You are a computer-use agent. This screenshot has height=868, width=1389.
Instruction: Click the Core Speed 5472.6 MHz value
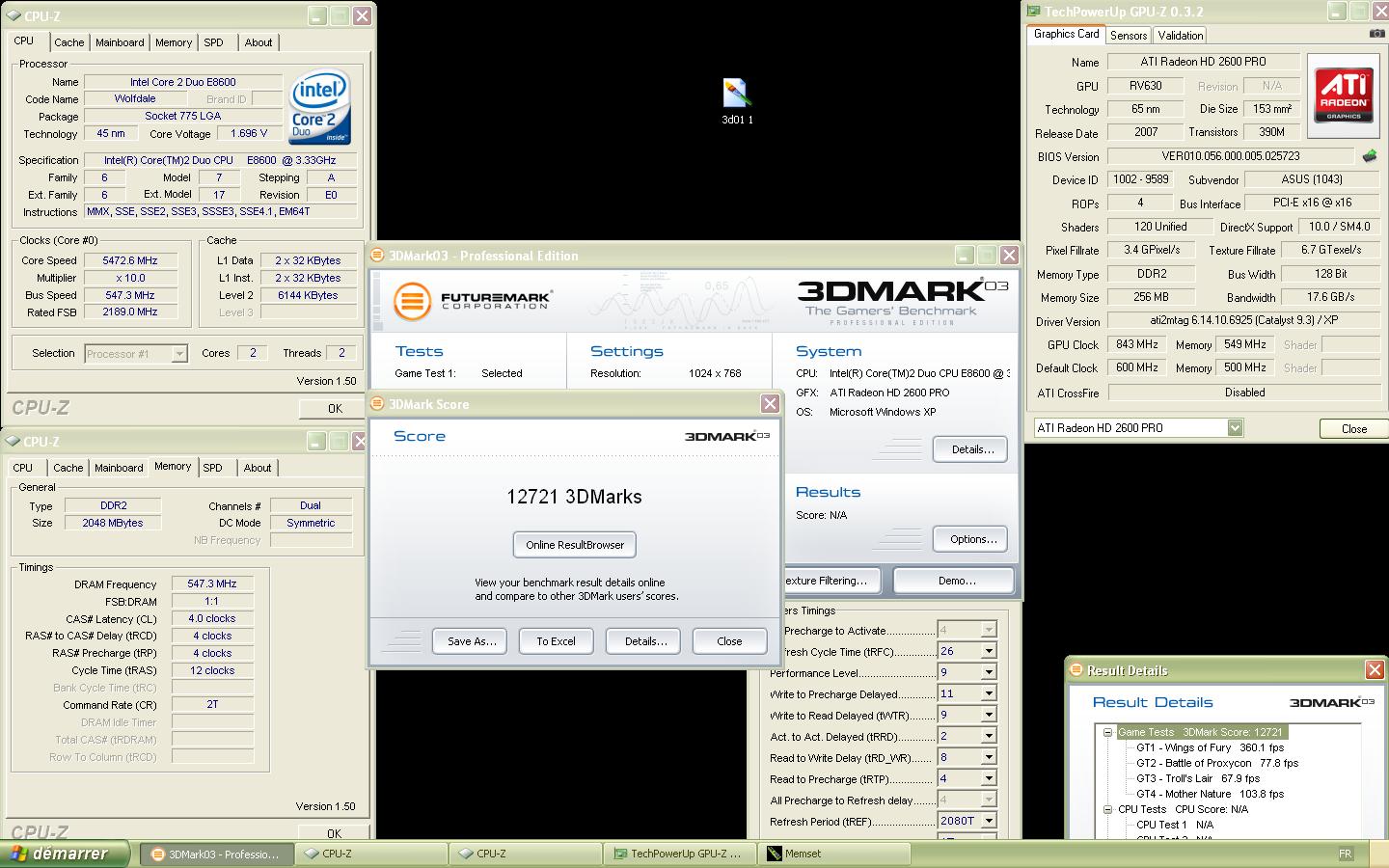tap(130, 260)
